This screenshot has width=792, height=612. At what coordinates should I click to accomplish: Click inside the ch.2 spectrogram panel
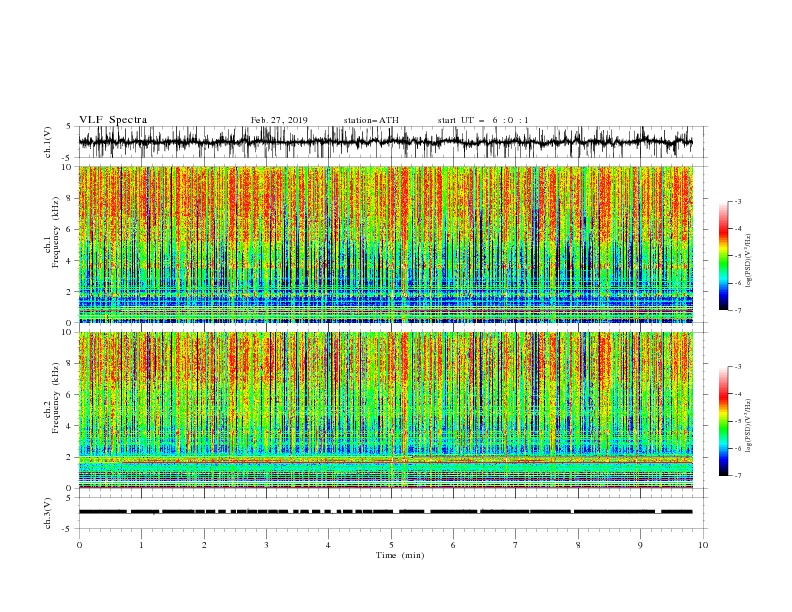386,410
